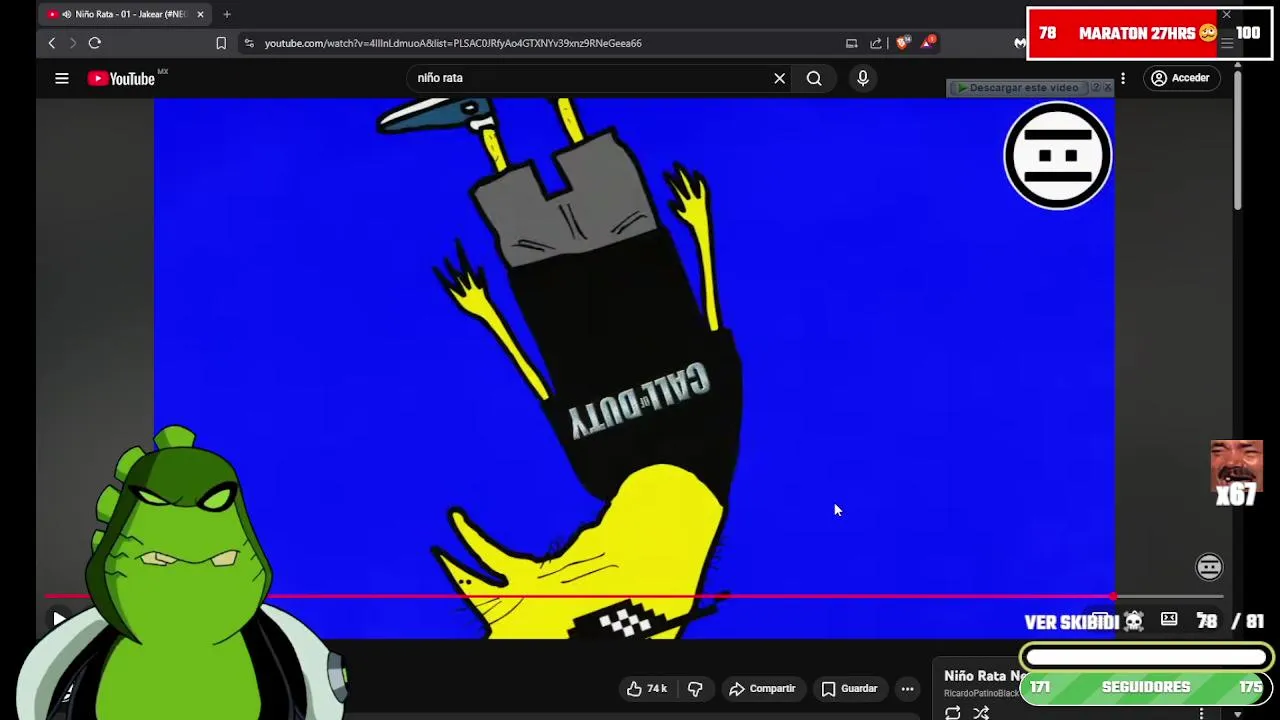Click the Compartir share button
1280x720 pixels.
(762, 688)
